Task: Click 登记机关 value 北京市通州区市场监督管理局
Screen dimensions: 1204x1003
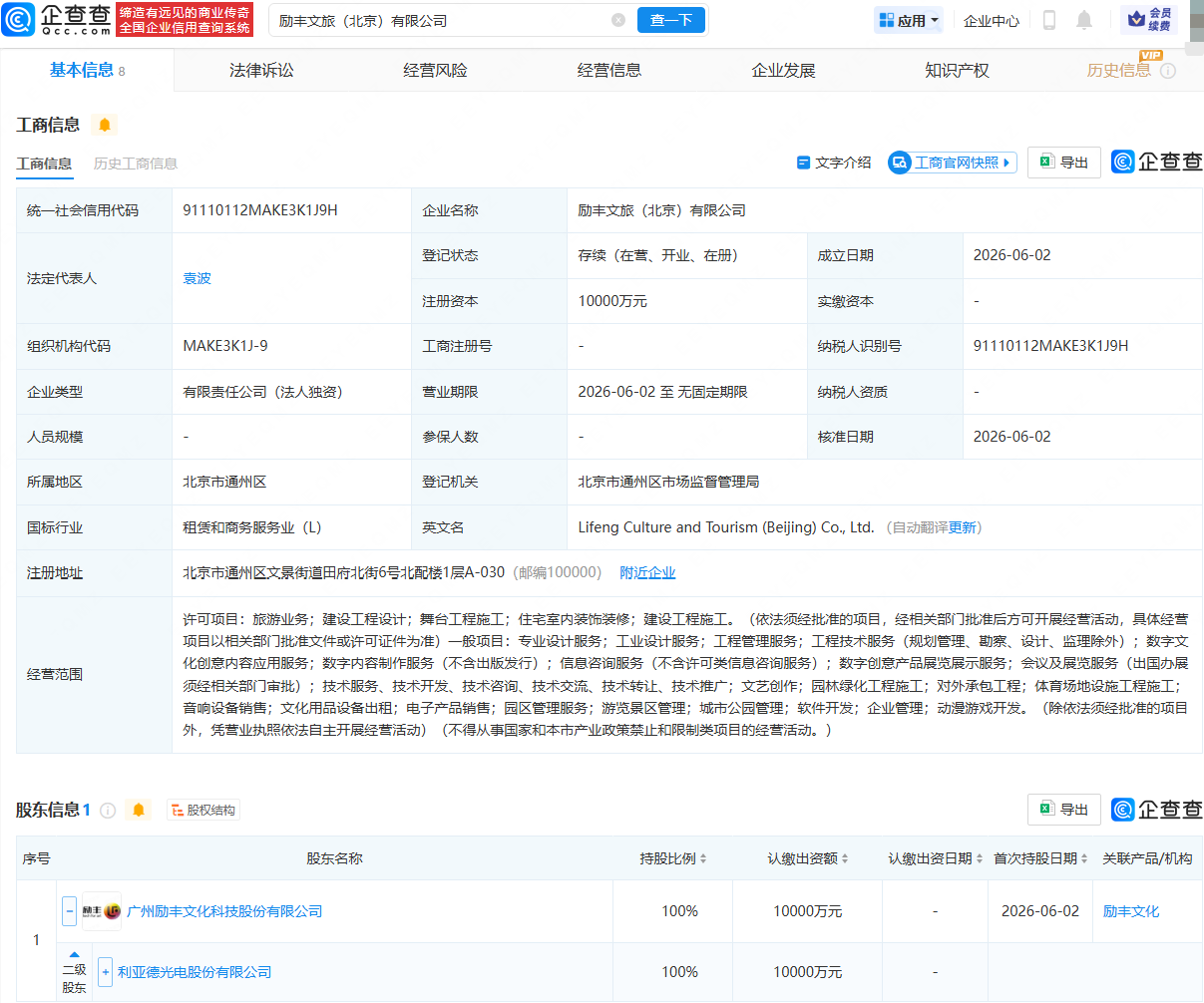Action: coord(668,482)
